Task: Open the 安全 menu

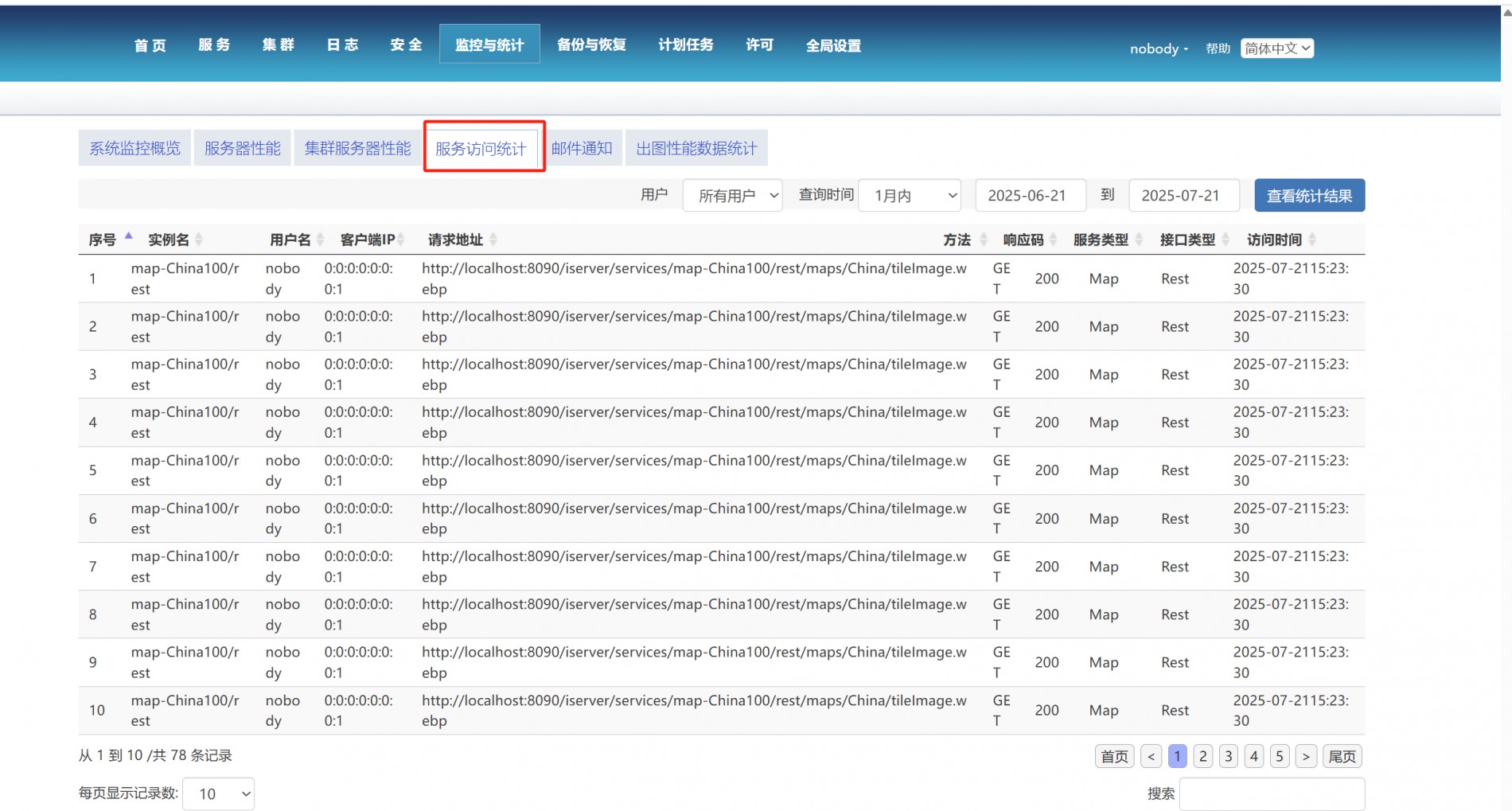Action: 406,45
